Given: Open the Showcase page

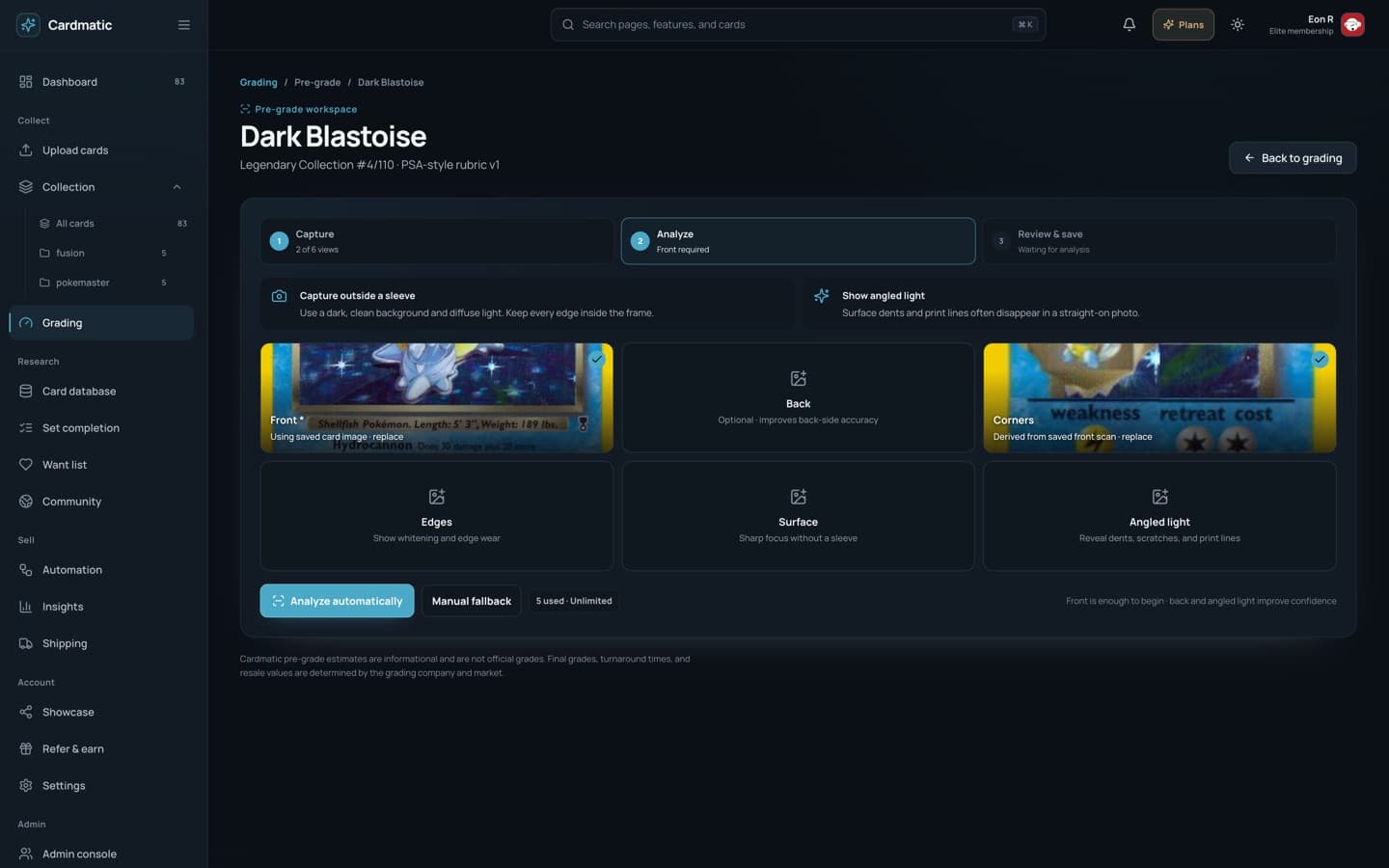Looking at the screenshot, I should pos(101,713).
